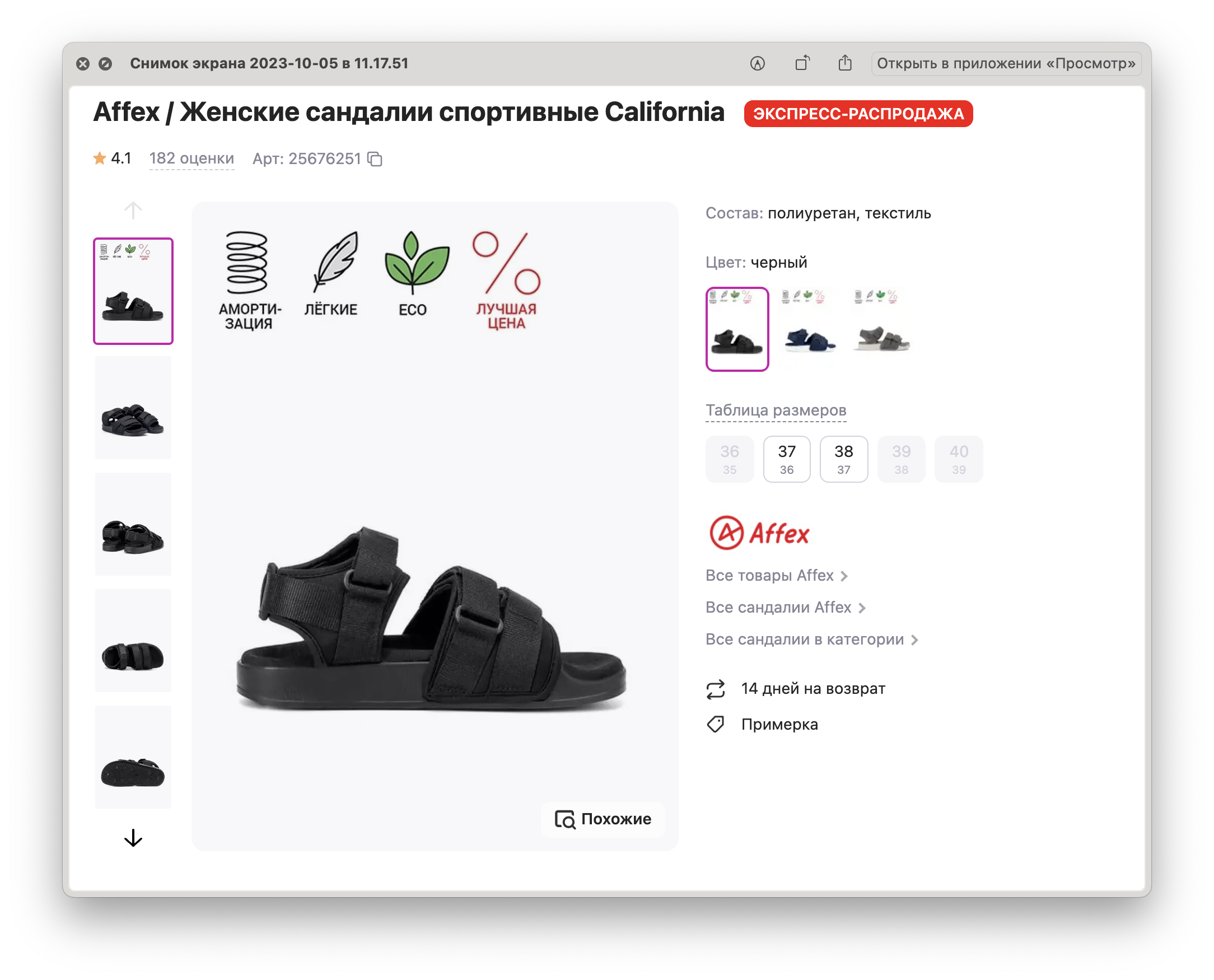Click the rotate icon in Quick Look toolbar

[x=802, y=63]
